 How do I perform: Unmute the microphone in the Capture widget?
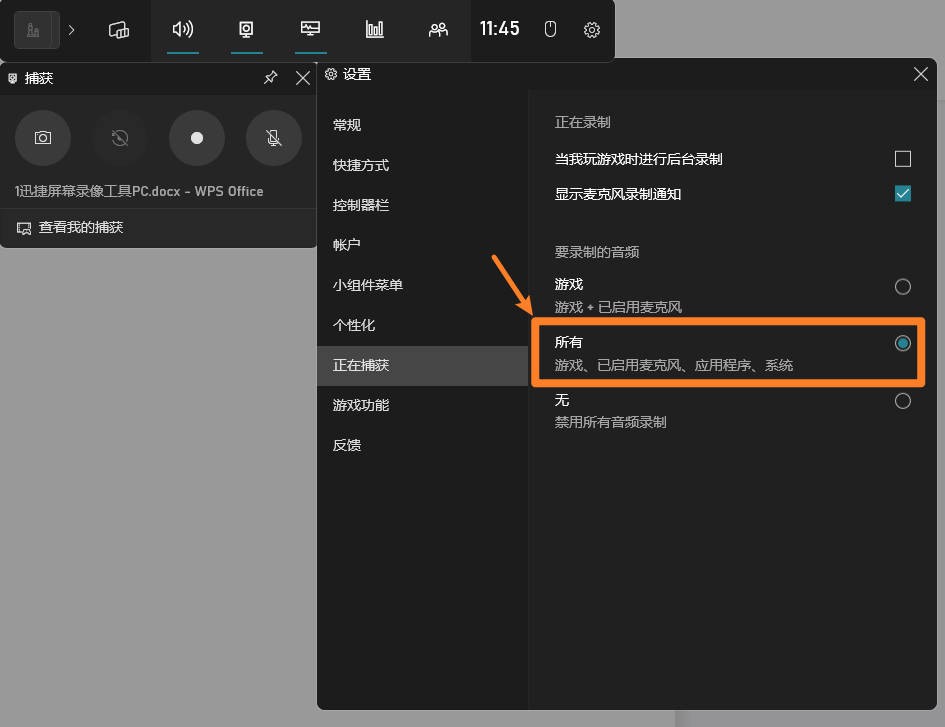pos(273,138)
